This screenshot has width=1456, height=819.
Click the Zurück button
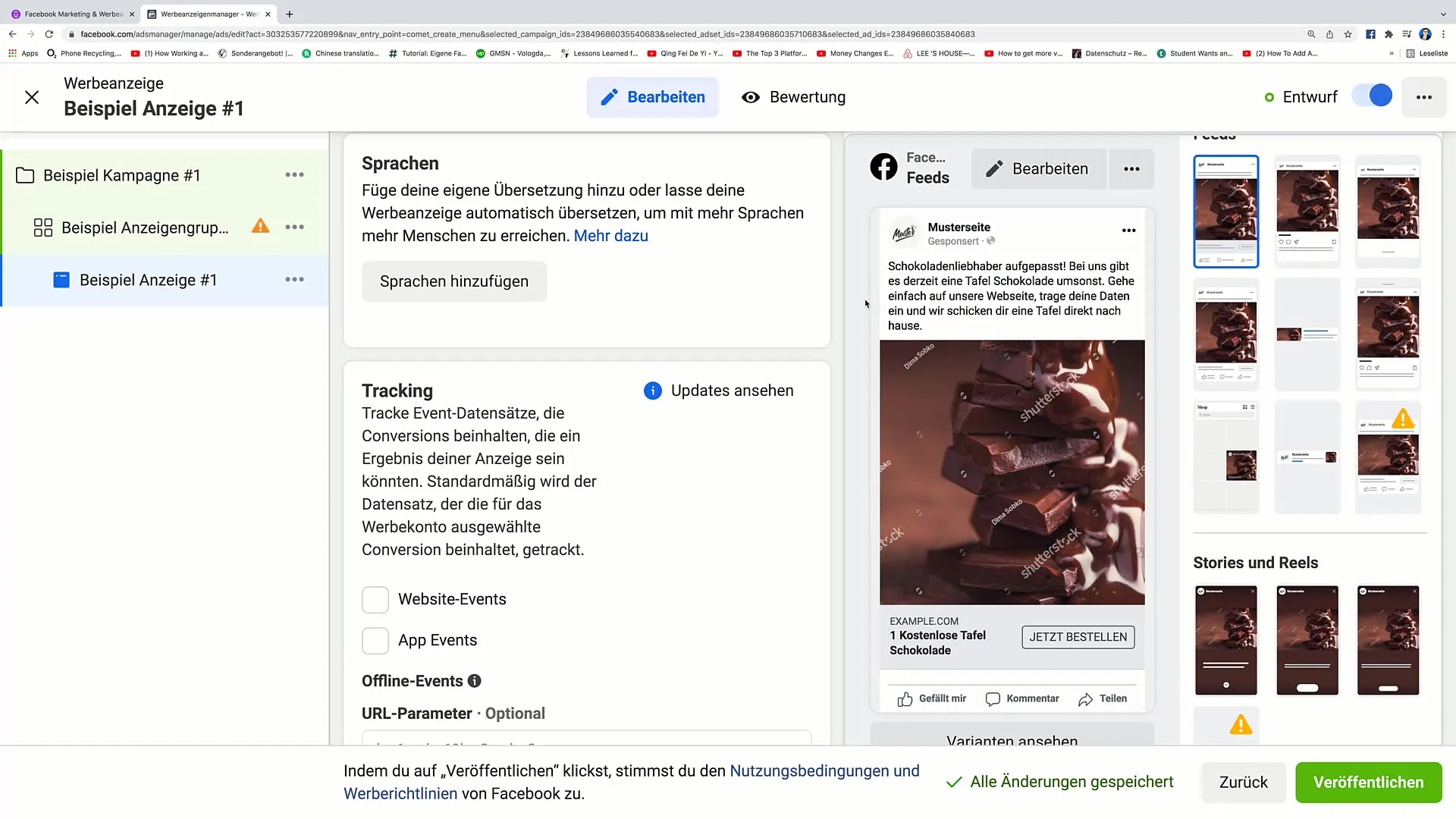(x=1243, y=783)
